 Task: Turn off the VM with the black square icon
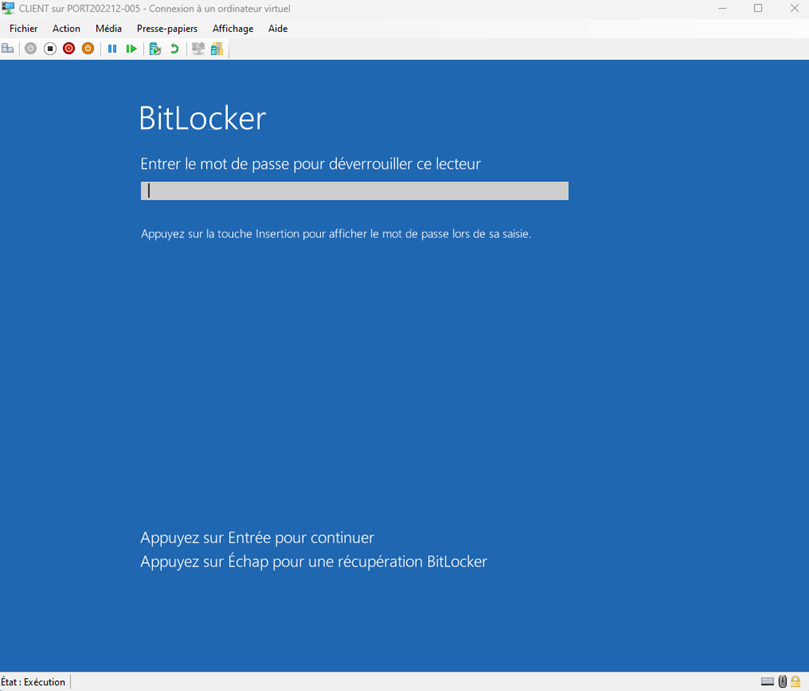tap(50, 49)
